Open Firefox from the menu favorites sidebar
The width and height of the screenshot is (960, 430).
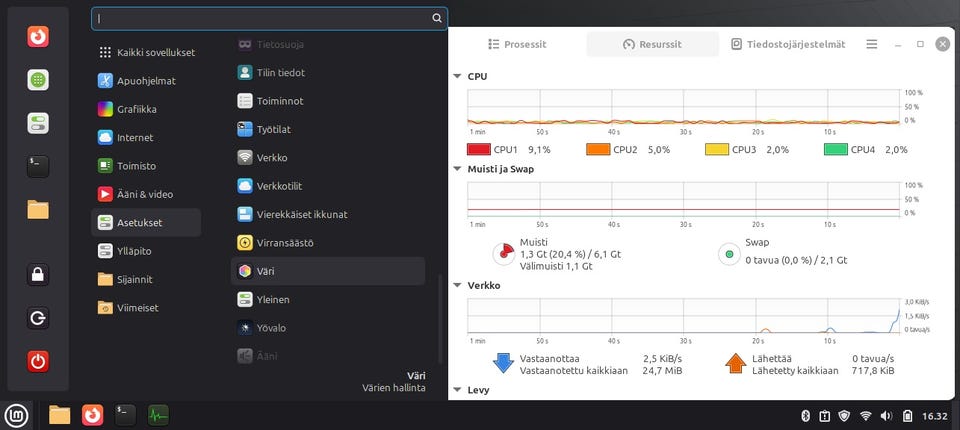pyautogui.click(x=38, y=36)
